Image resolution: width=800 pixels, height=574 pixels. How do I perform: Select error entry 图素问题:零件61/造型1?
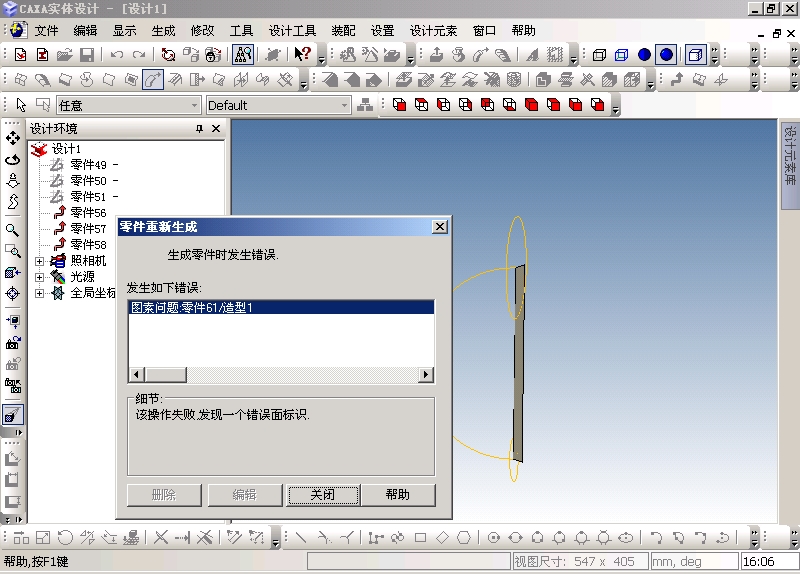point(281,307)
